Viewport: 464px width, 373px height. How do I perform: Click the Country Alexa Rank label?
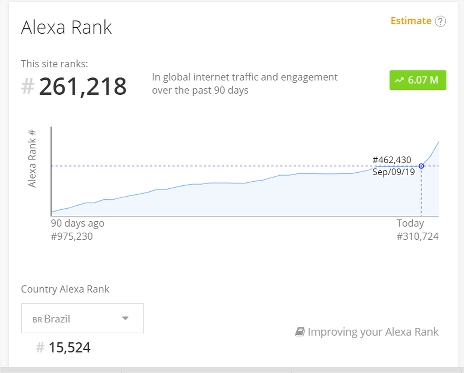click(65, 289)
